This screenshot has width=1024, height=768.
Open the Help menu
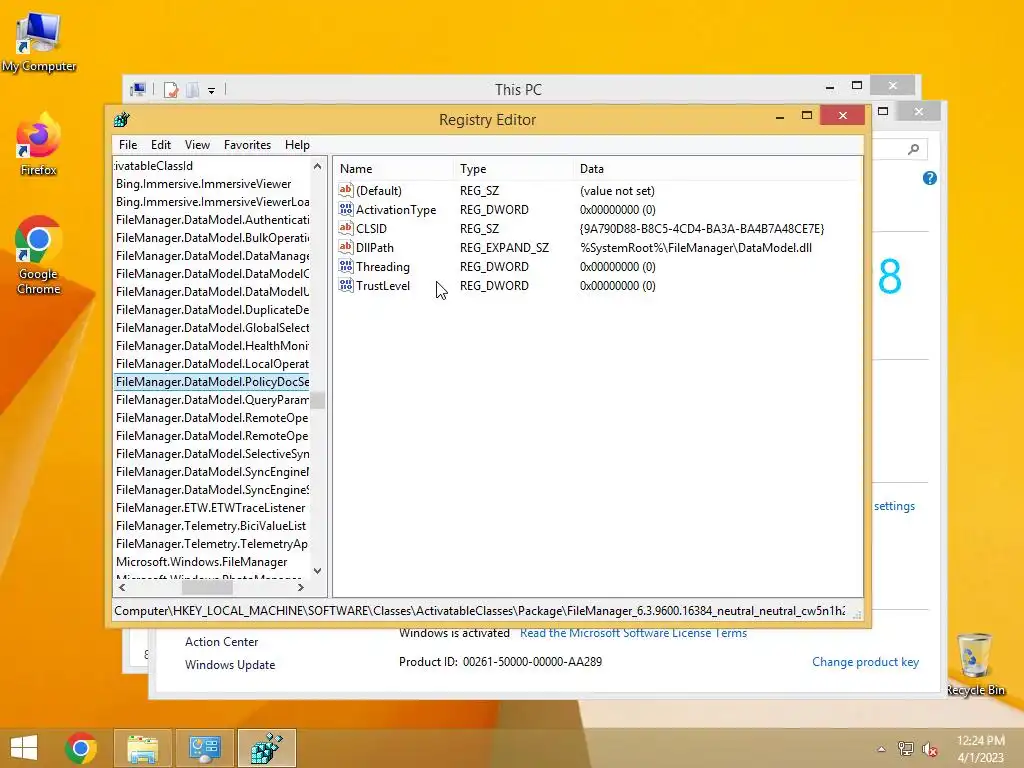click(297, 145)
